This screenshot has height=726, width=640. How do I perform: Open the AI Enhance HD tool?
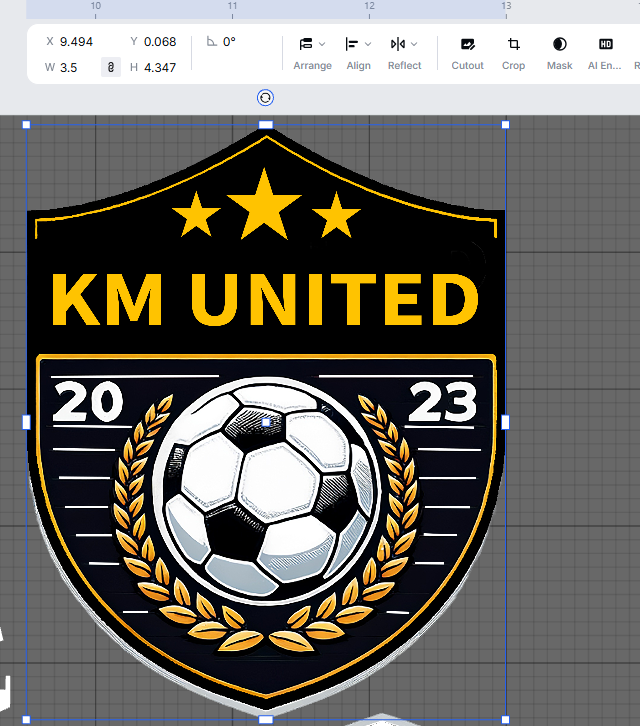pos(605,54)
